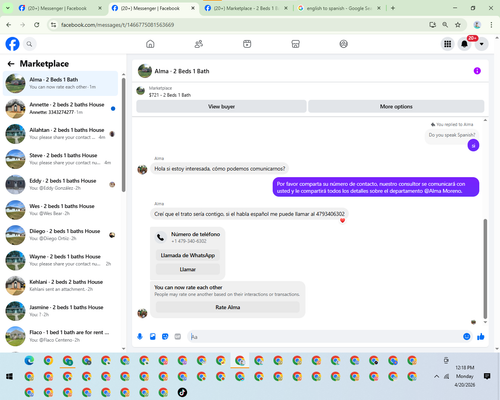
Task: Click the phone icon in contact card
Action: click(161, 237)
